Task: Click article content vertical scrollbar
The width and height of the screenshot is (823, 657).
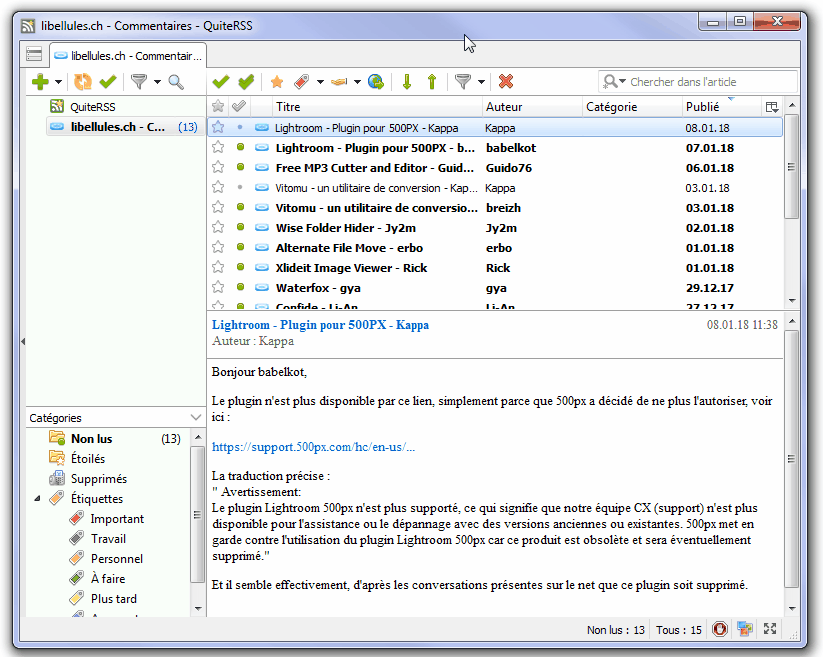Action: tap(792, 459)
